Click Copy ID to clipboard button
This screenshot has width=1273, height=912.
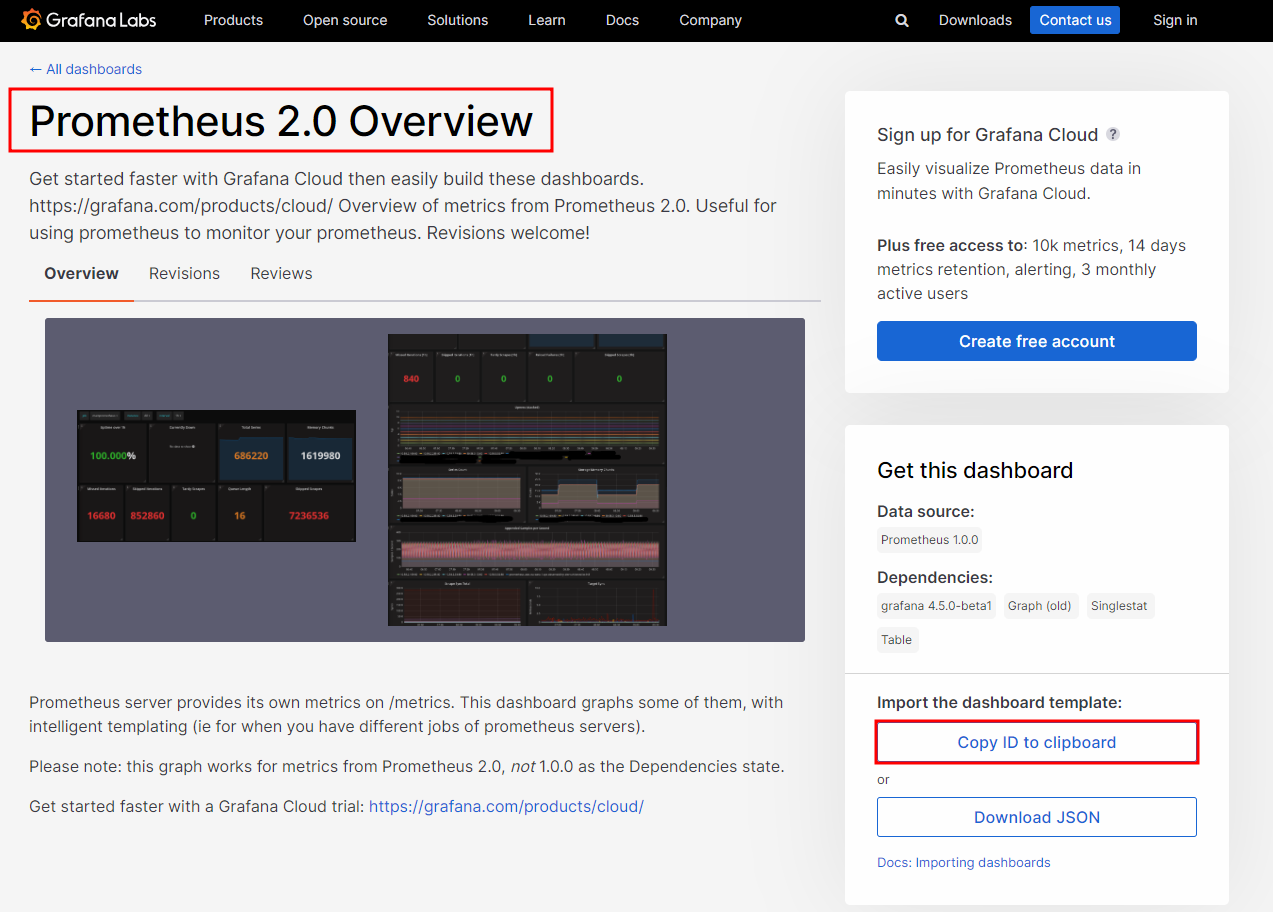click(1037, 742)
